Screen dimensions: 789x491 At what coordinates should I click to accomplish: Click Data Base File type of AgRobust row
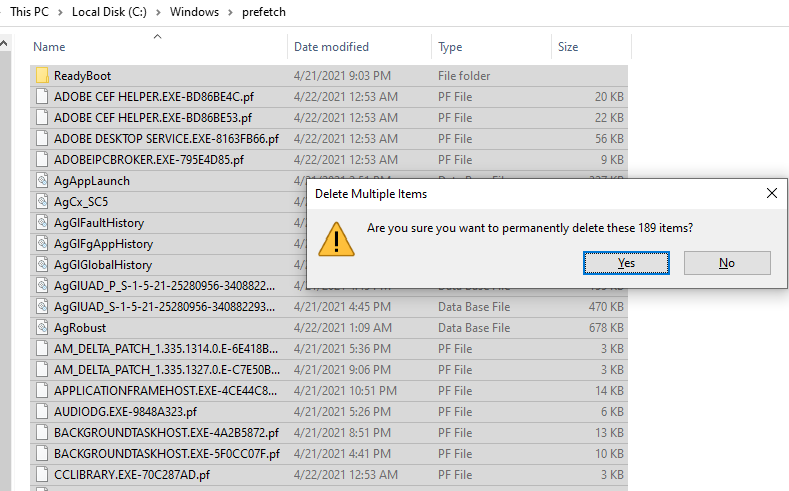(x=474, y=328)
